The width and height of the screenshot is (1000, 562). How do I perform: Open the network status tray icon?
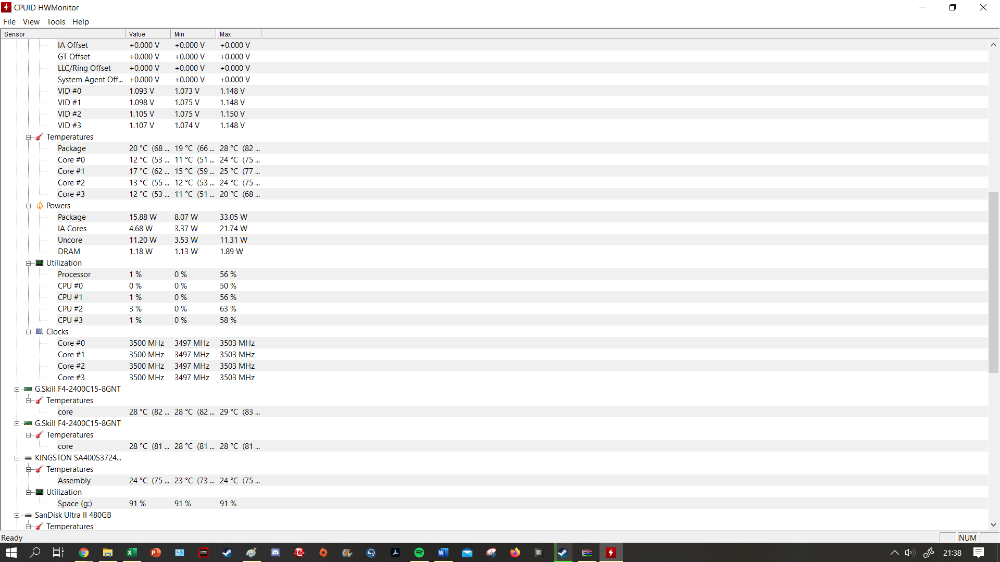(x=929, y=553)
